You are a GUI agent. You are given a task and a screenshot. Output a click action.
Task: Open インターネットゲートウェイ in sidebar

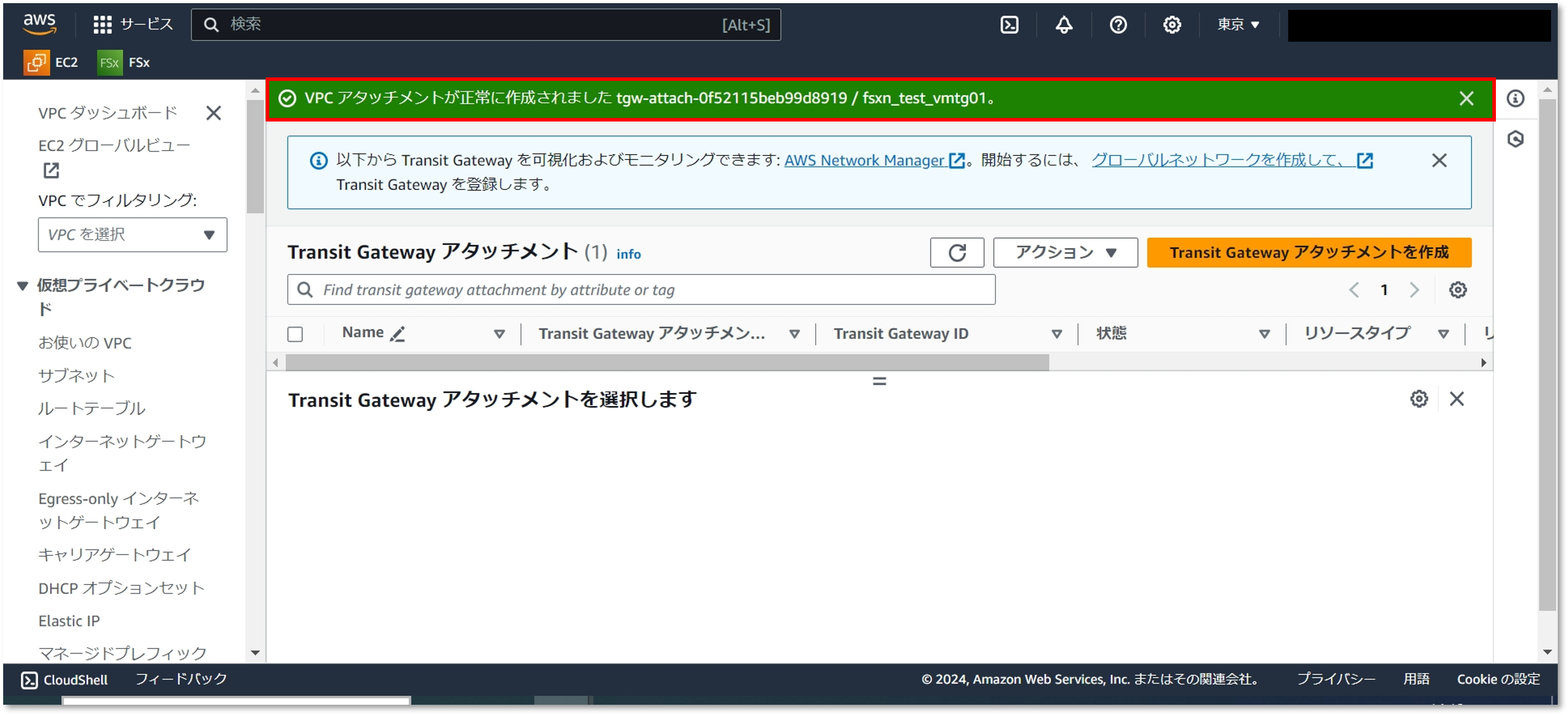122,453
